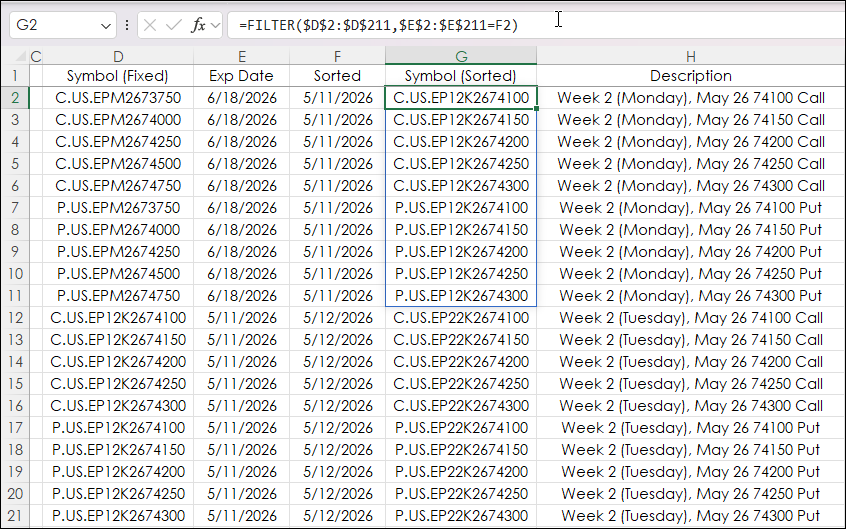Select row 12 header
The image size is (846, 529).
pos(15,318)
